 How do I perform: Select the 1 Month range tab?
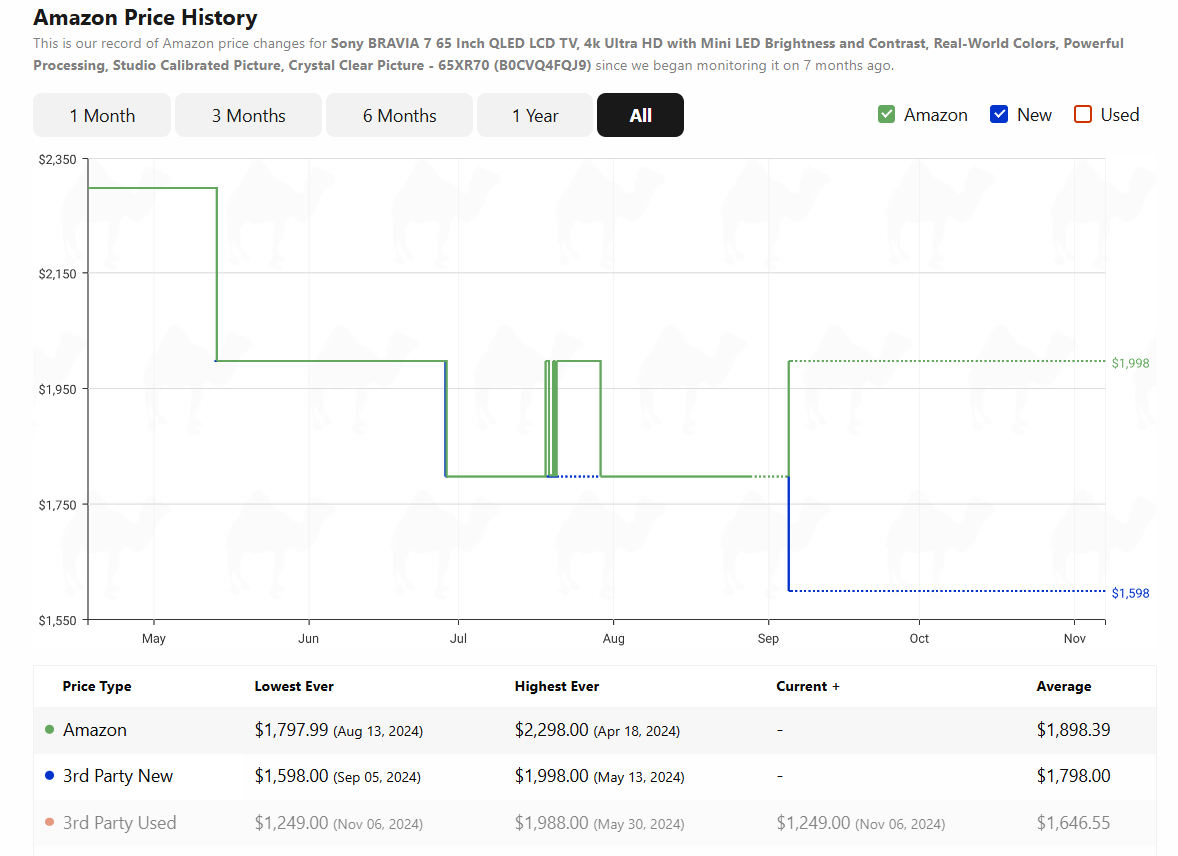pos(102,115)
